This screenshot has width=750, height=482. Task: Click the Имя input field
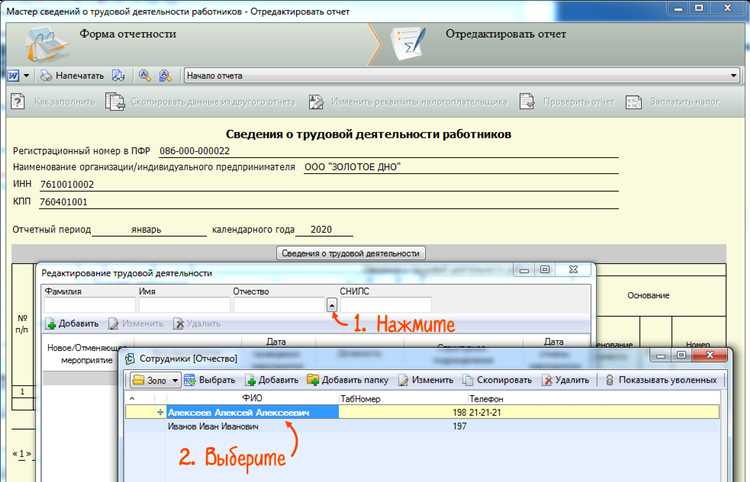184,305
